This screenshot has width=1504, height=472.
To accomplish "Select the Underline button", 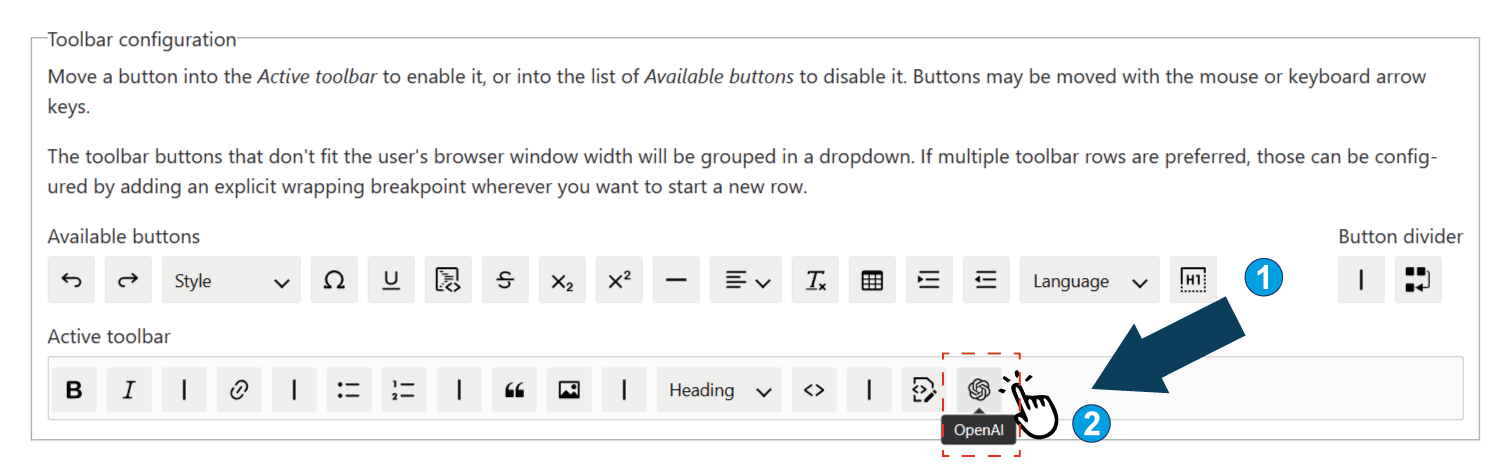I will click(x=391, y=281).
